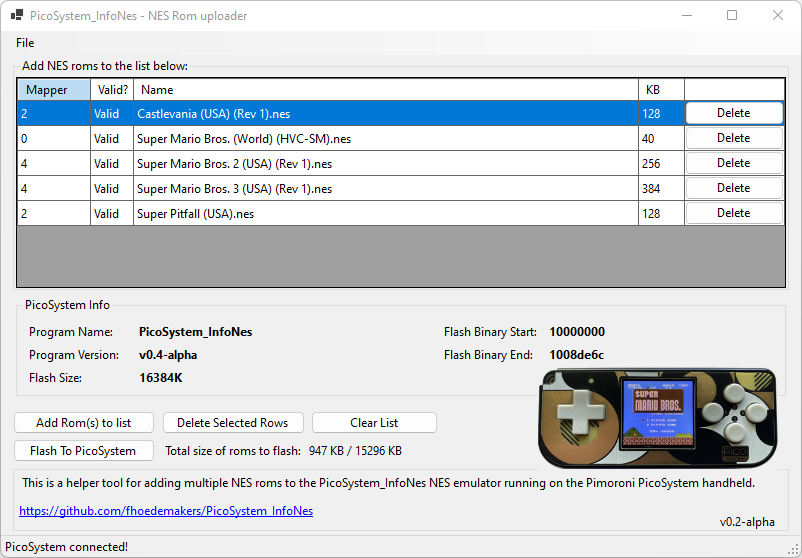Open the PicoSystem_InfoNes GitHub link
The width and height of the screenshot is (802, 558).
[x=166, y=511]
